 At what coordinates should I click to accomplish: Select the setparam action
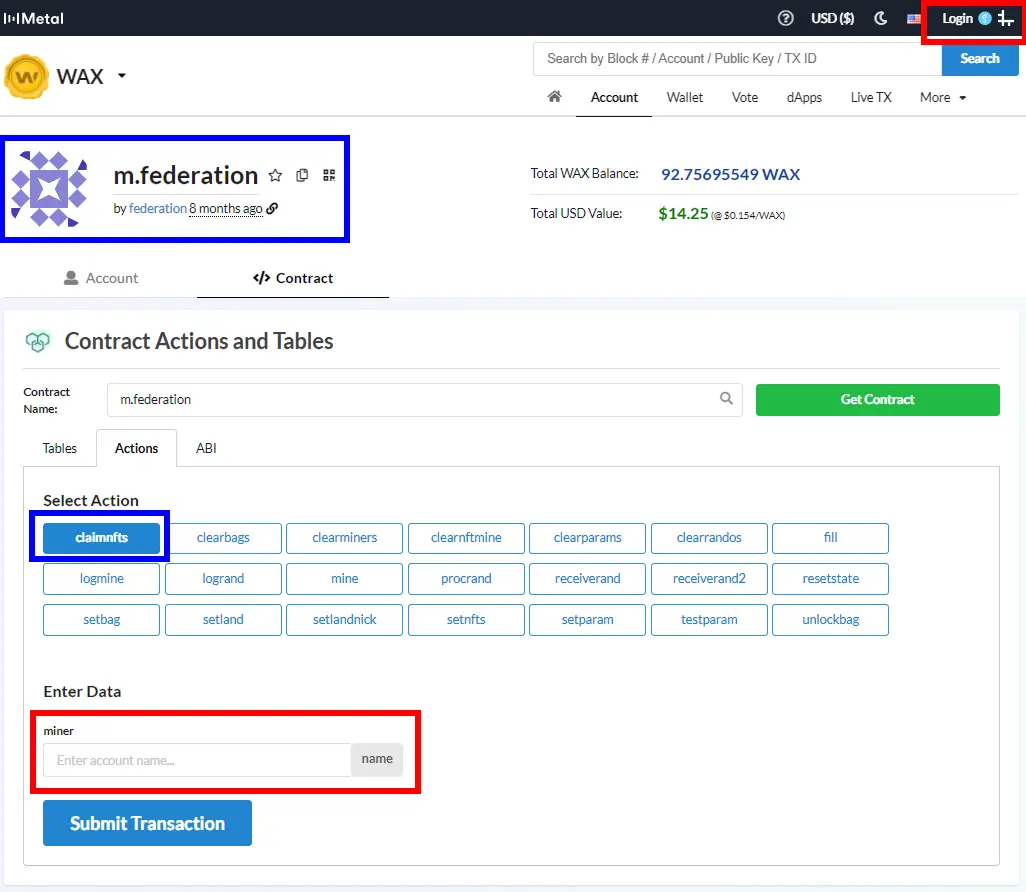point(588,620)
